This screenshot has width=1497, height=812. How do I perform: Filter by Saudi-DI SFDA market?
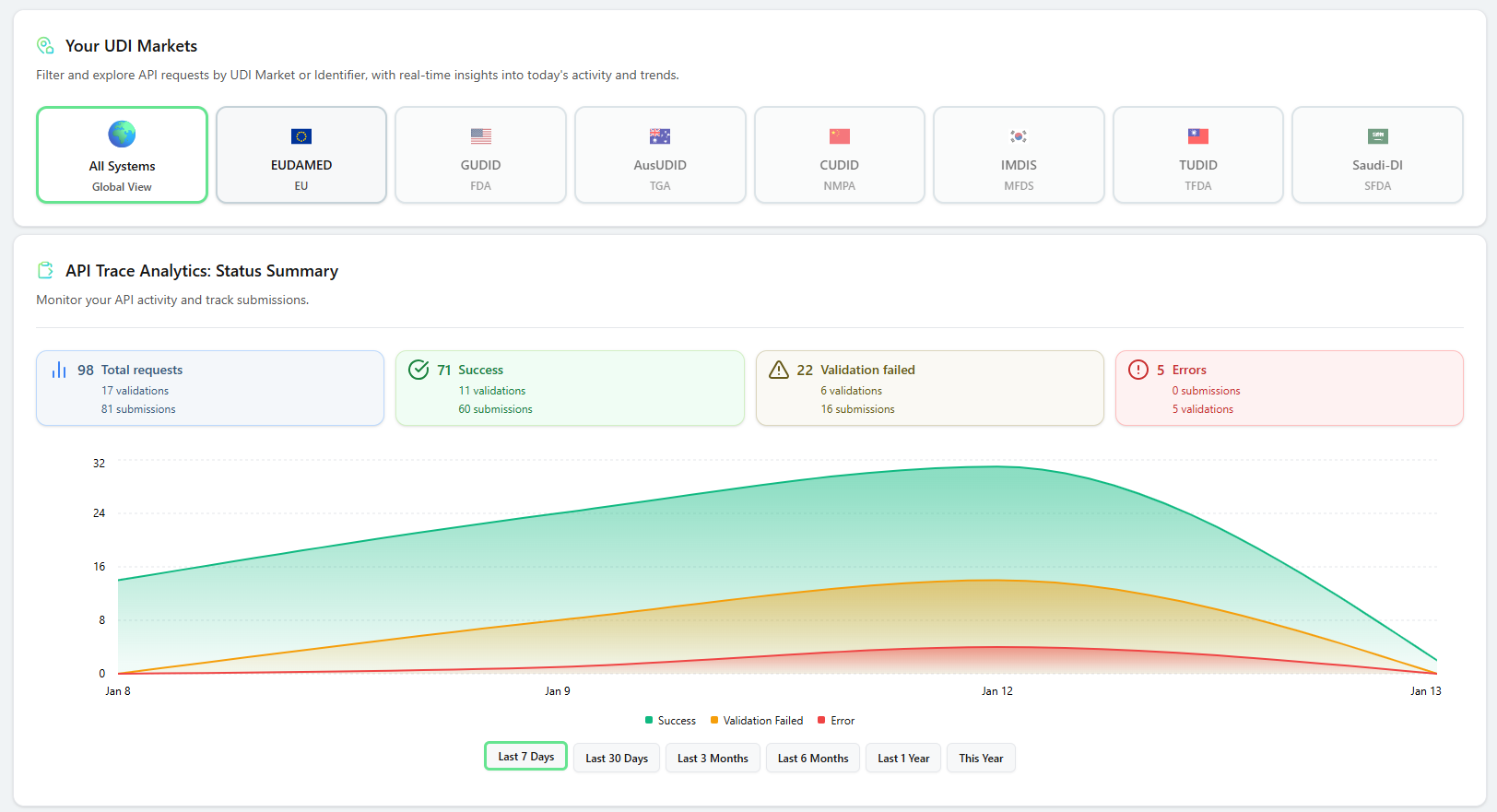coord(1378,155)
